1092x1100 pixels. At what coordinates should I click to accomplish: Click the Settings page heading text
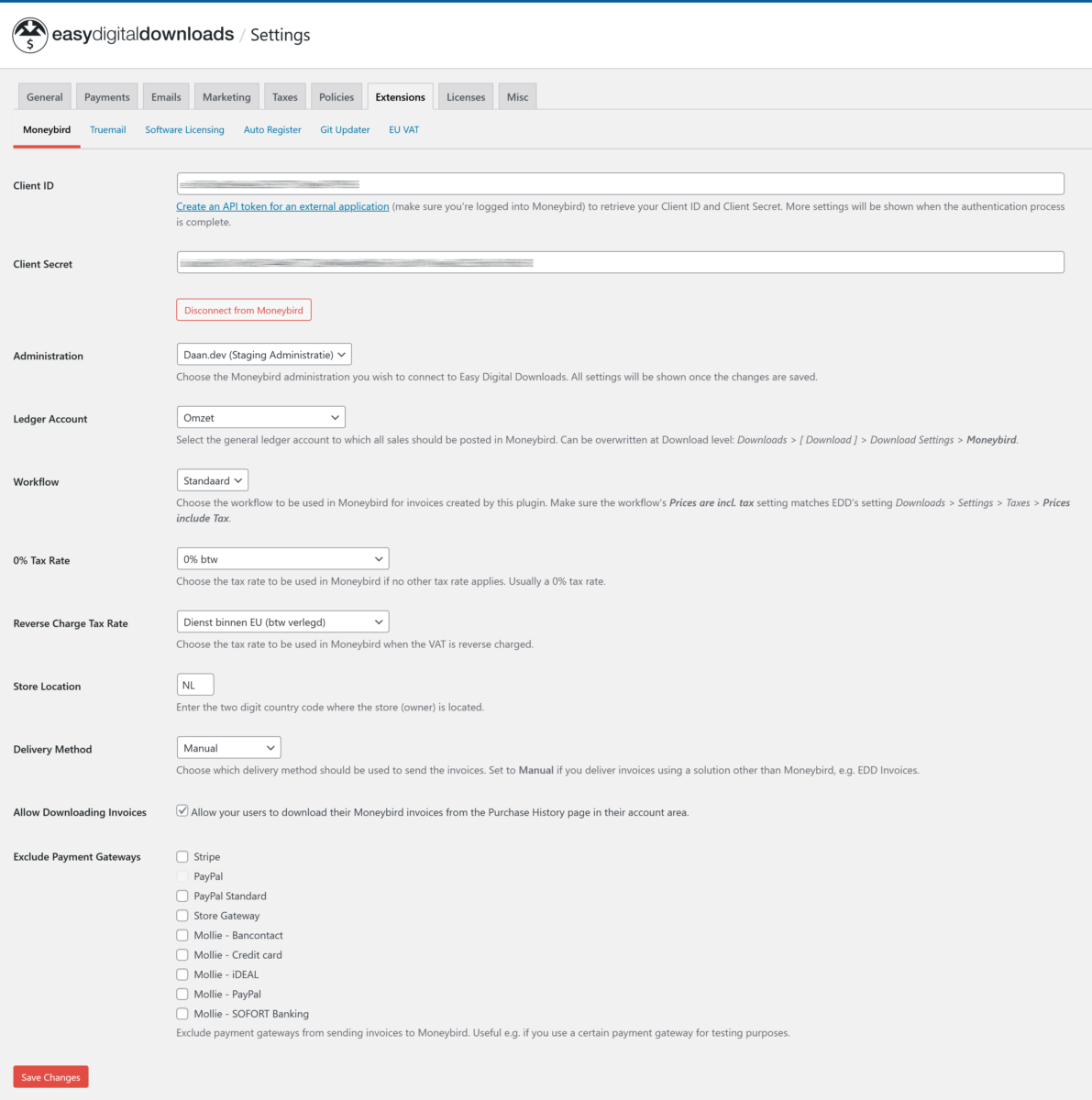pyautogui.click(x=281, y=35)
